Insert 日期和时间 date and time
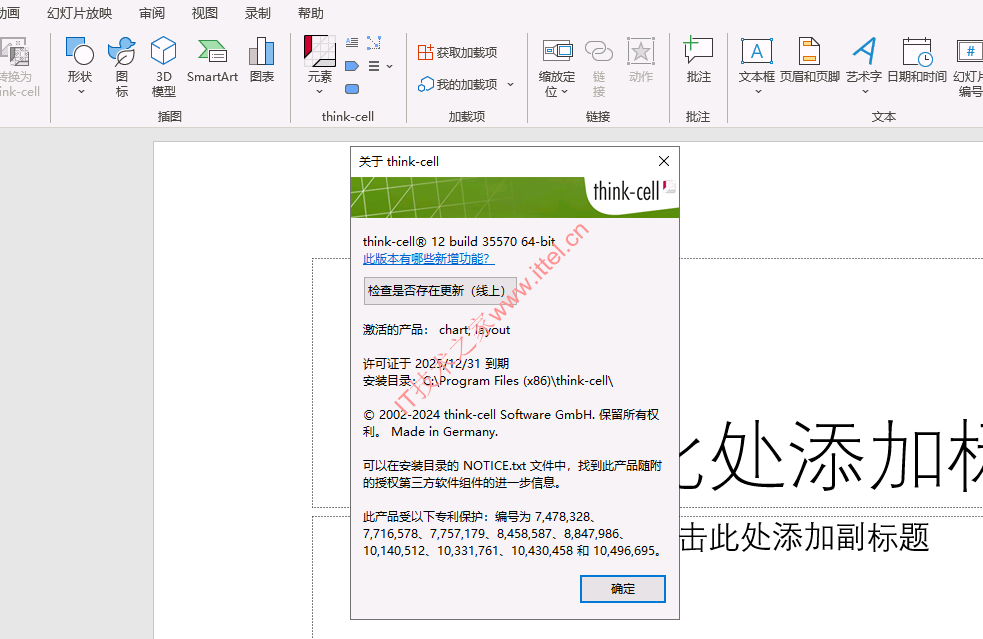Image resolution: width=983 pixels, height=639 pixels. click(917, 61)
